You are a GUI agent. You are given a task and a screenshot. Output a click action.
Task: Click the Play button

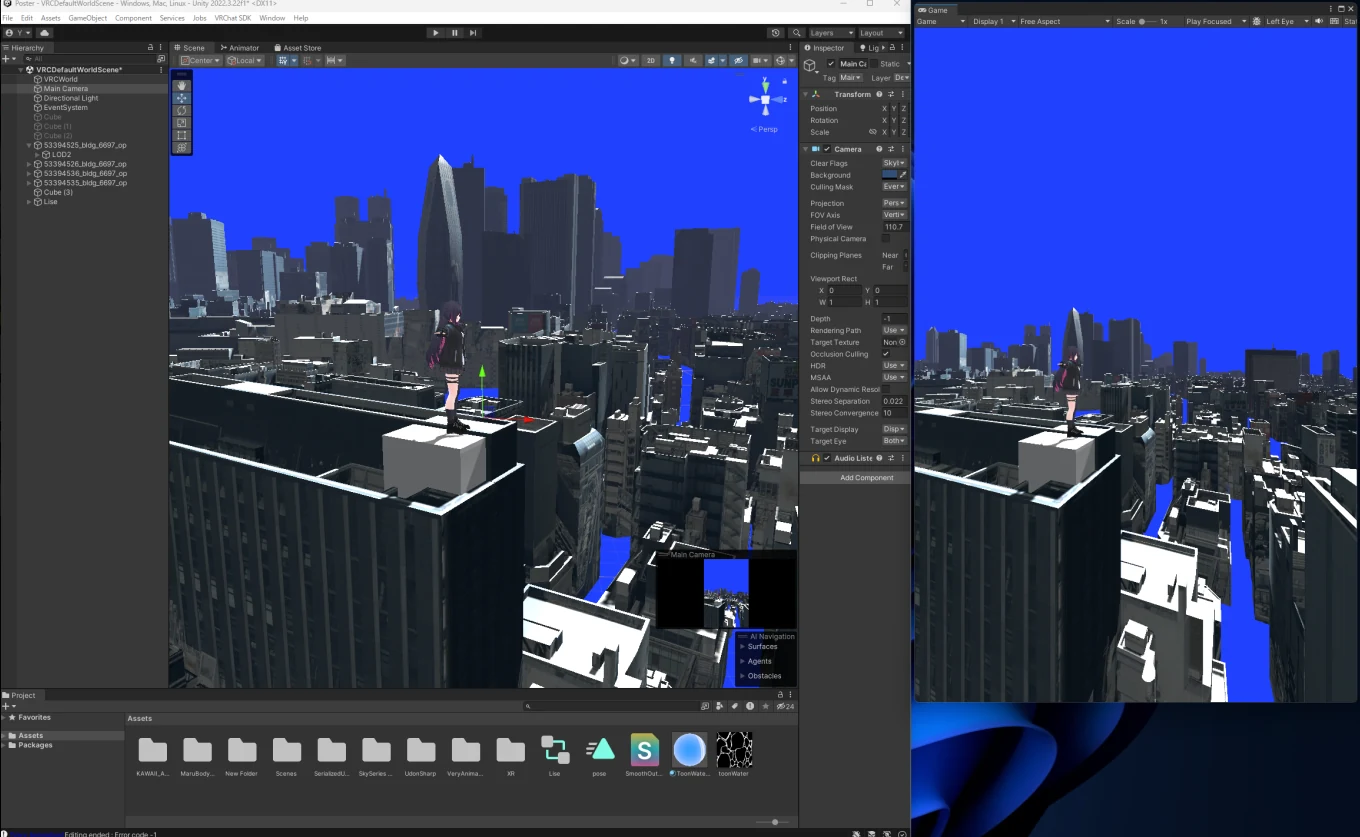[x=435, y=33]
